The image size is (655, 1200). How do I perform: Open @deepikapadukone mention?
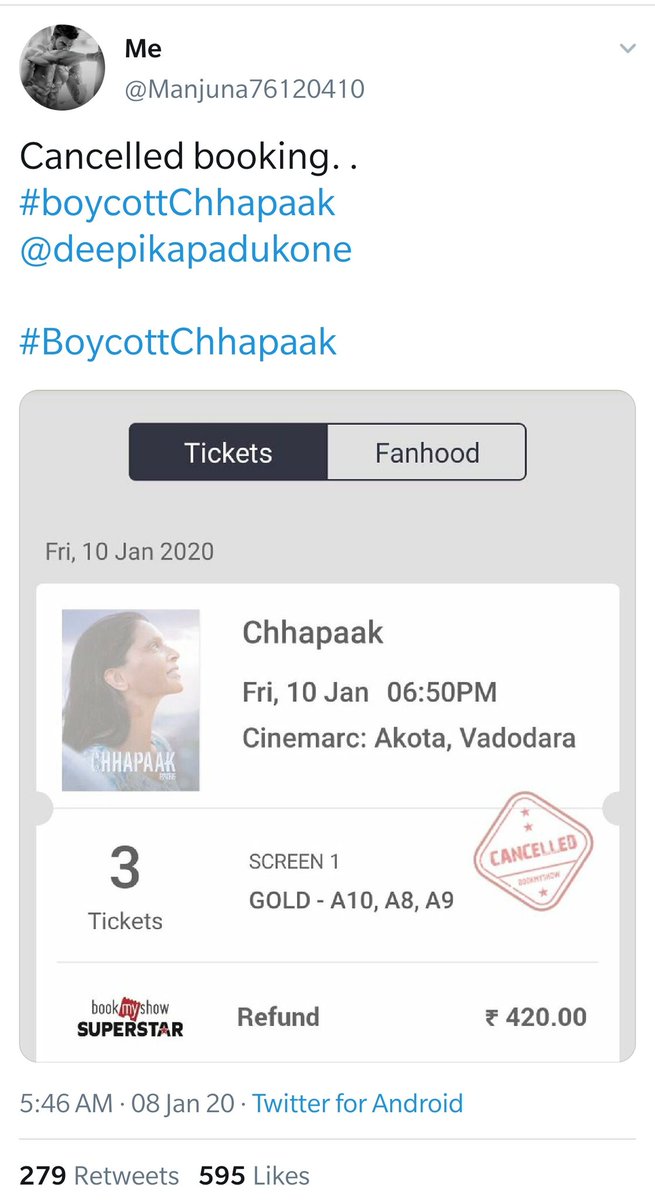click(x=186, y=249)
